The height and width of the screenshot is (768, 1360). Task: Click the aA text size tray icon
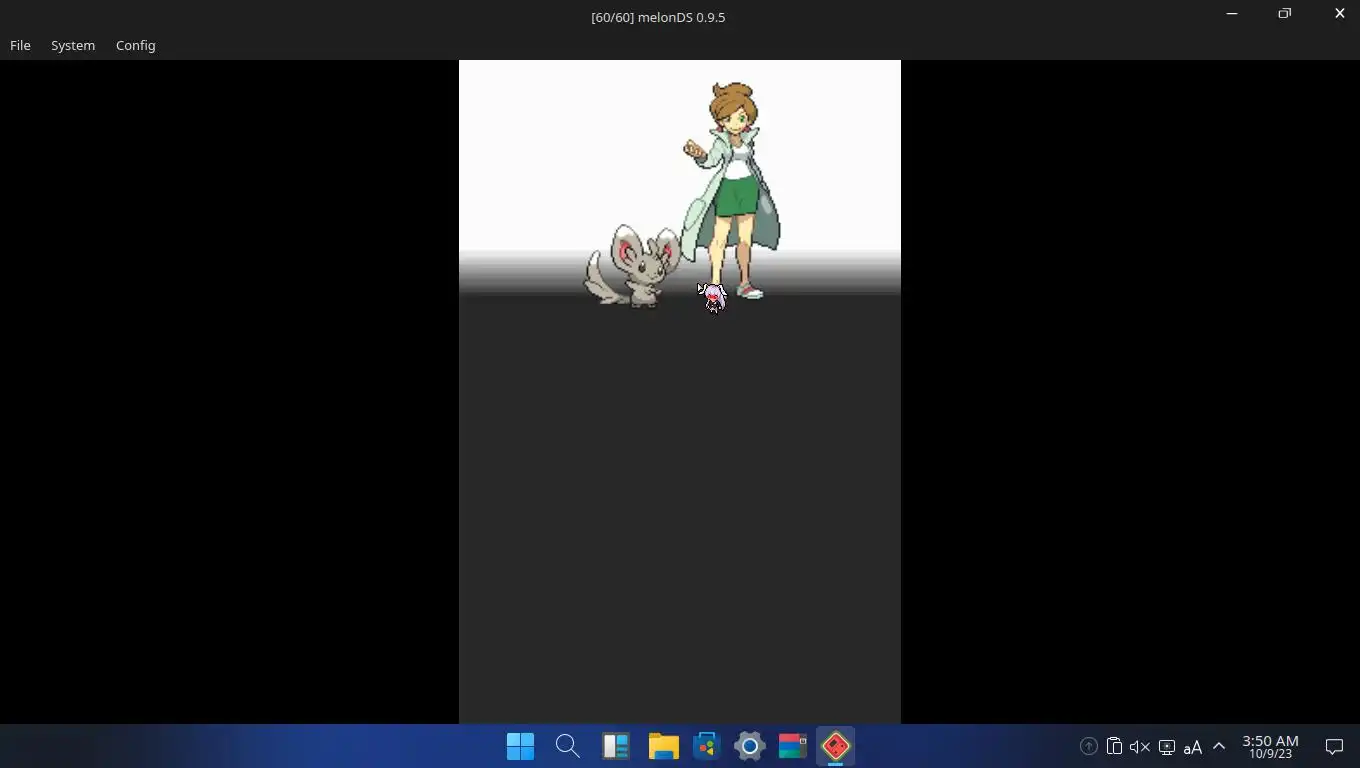point(1192,747)
